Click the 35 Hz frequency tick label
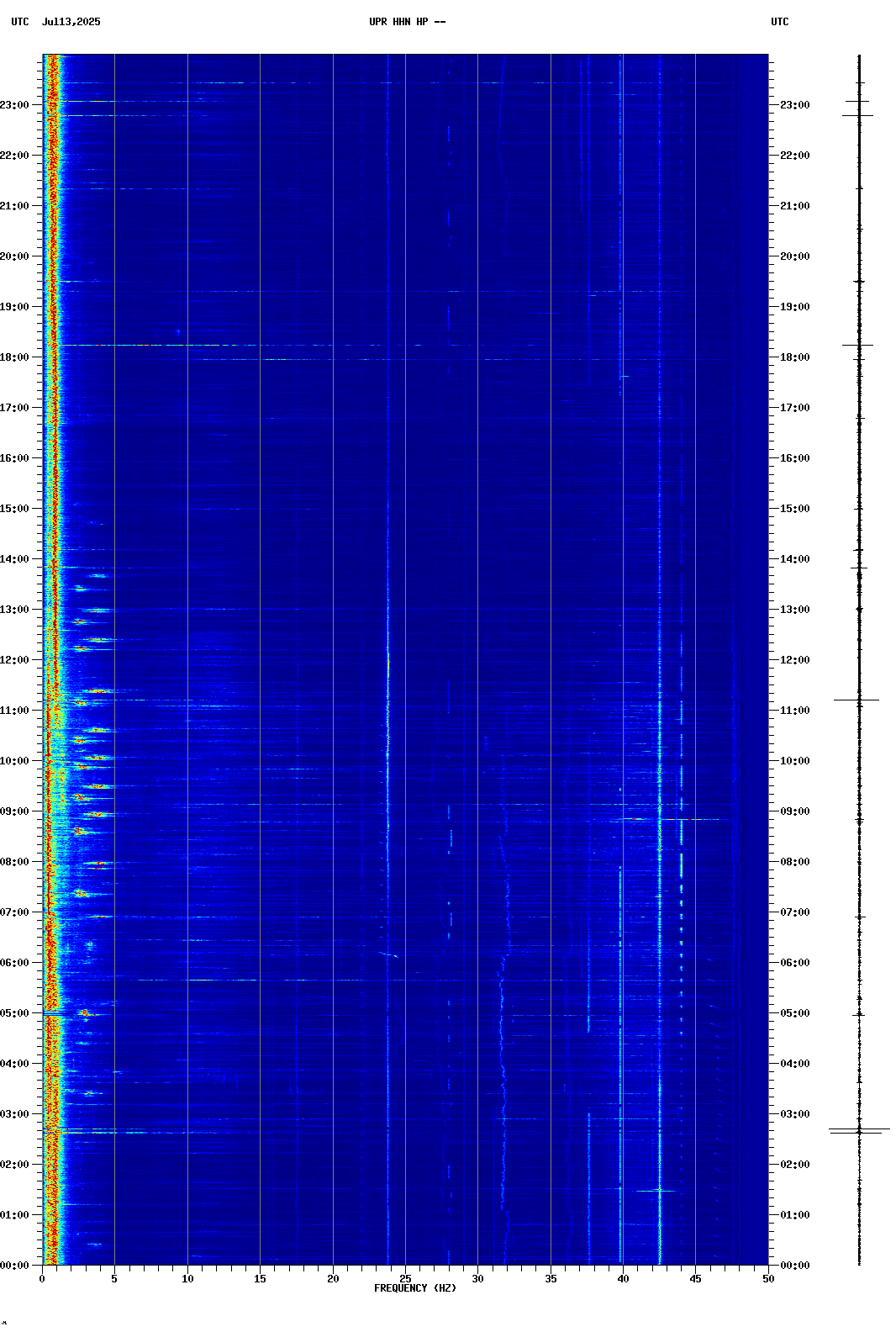The image size is (896, 1332). point(551,1279)
